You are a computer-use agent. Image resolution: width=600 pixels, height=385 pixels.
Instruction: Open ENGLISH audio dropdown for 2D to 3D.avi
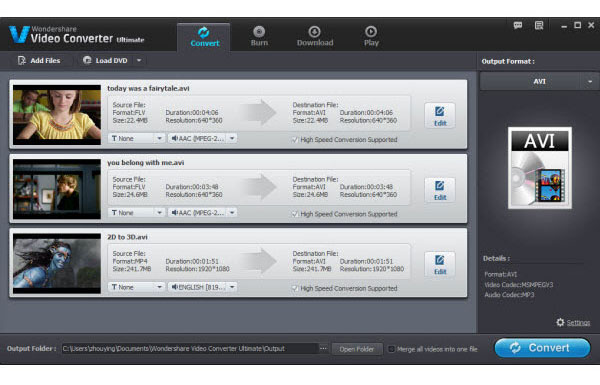point(202,287)
